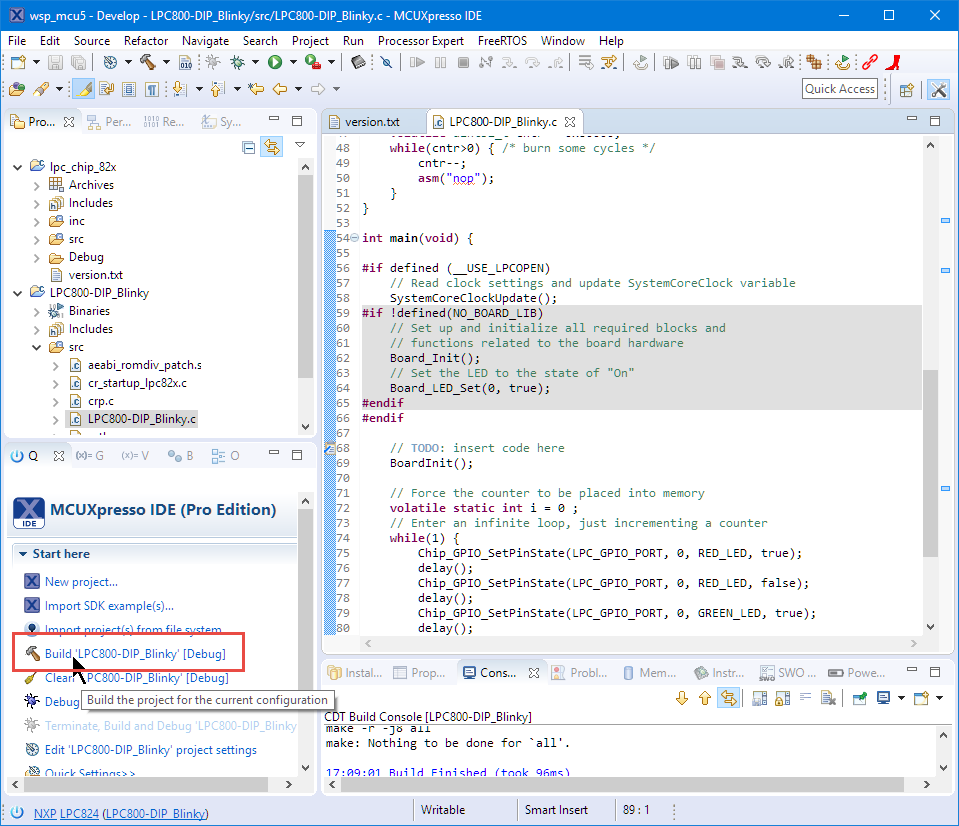Viewport: 959px width, 826px height.
Task: Toggle Show Whitespace Characters pilcrow icon
Action: click(x=152, y=89)
